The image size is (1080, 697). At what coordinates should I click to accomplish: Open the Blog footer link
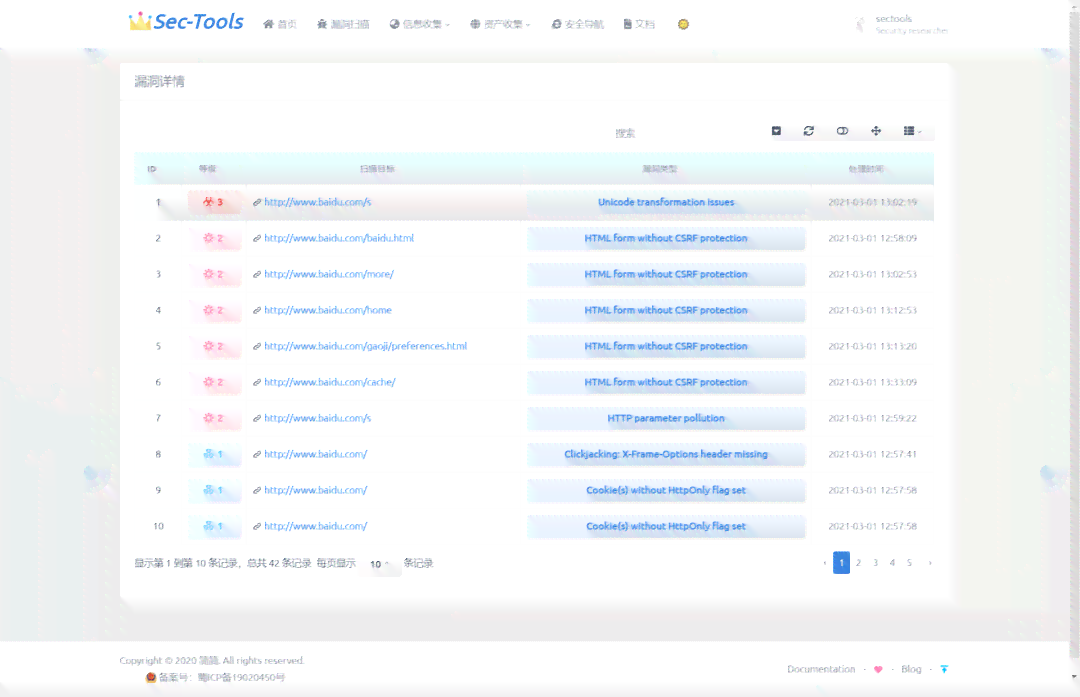(x=911, y=669)
